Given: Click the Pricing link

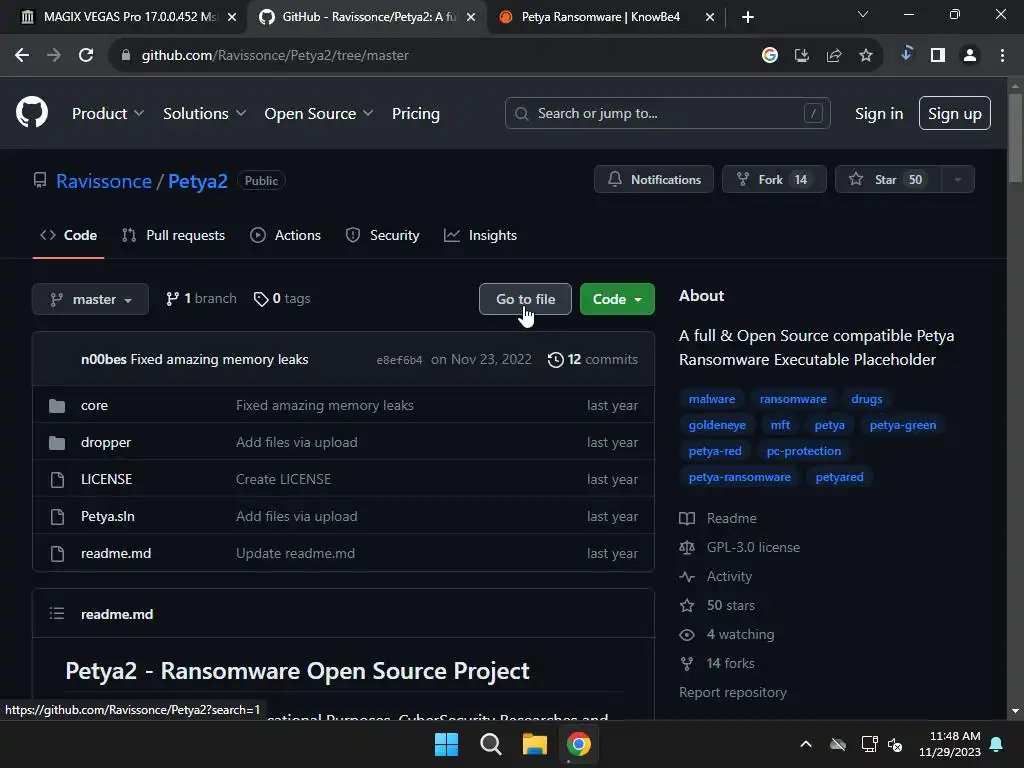Looking at the screenshot, I should pyautogui.click(x=416, y=114).
